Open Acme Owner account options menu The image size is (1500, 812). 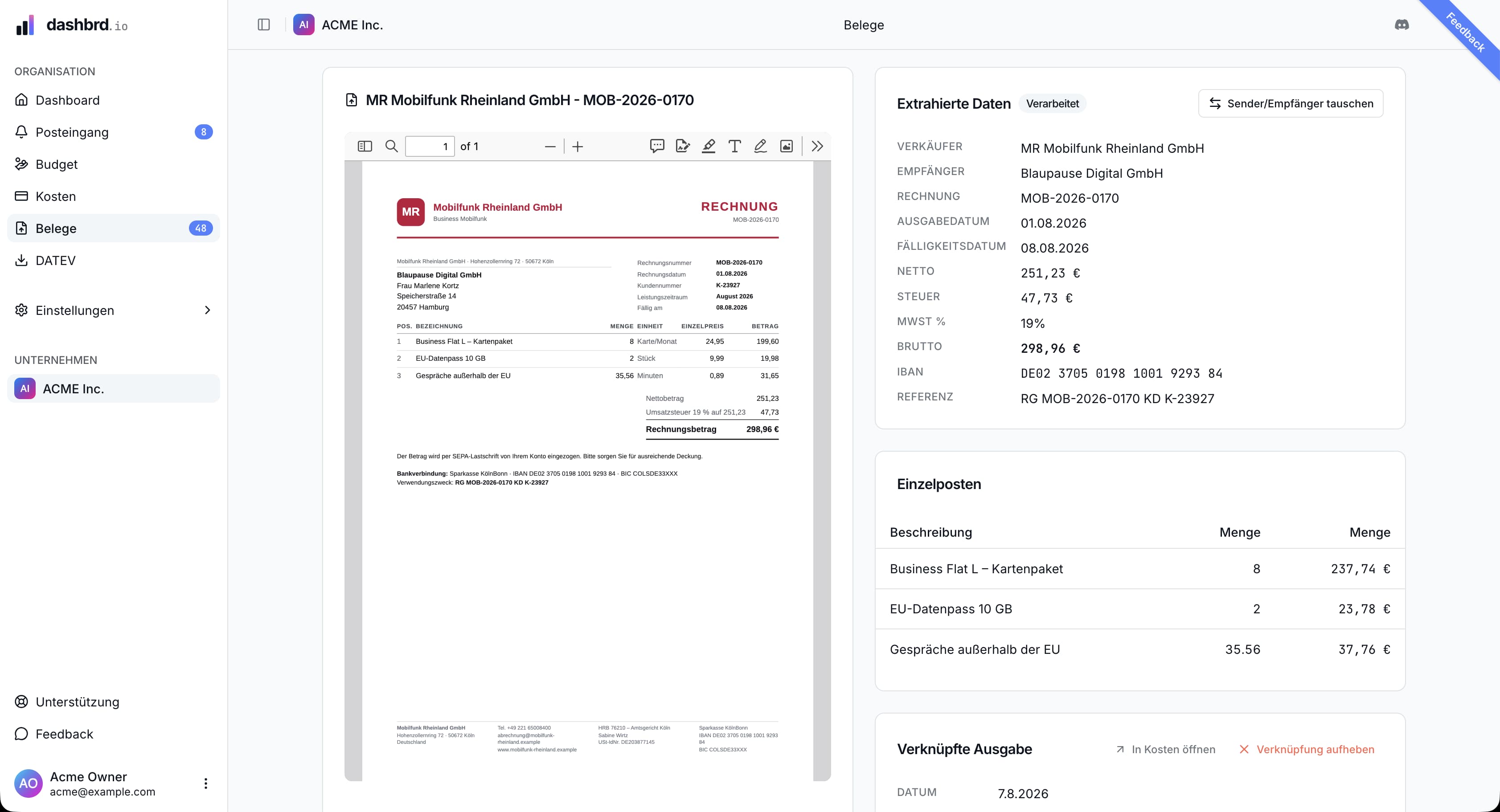(x=205, y=783)
